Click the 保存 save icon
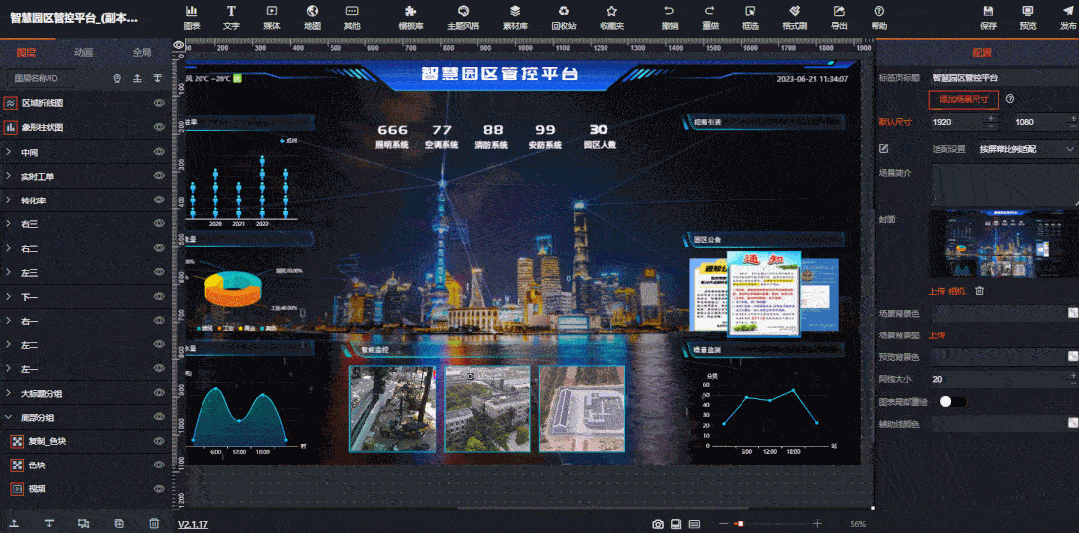This screenshot has width=1079, height=533. 988,12
